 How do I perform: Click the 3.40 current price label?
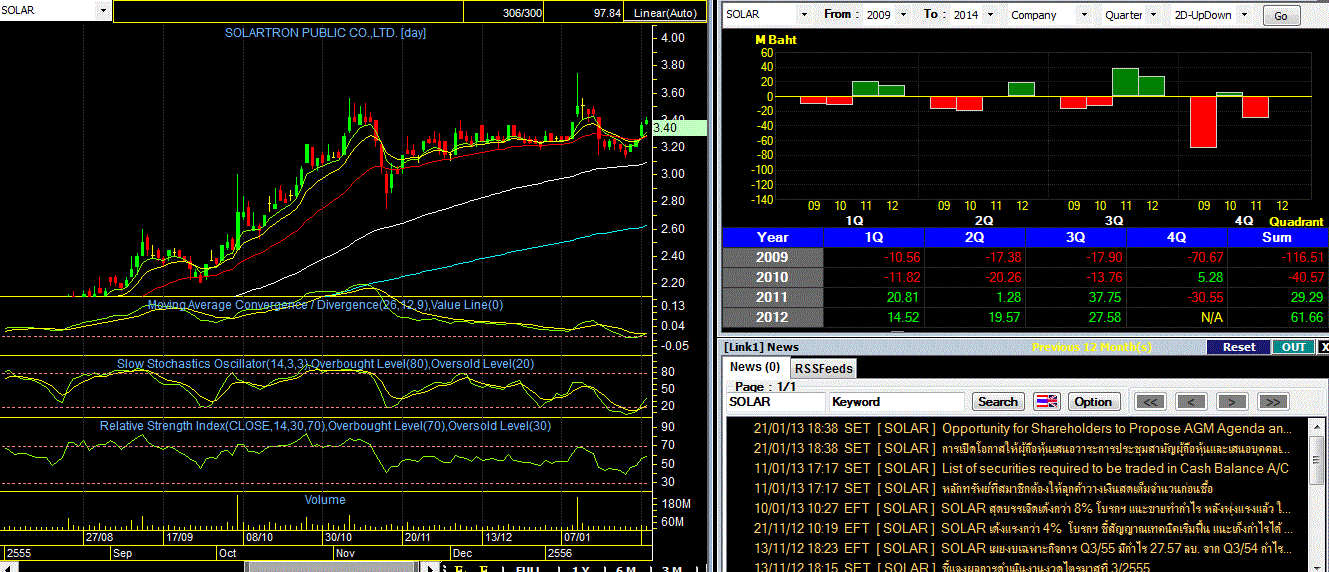(679, 127)
